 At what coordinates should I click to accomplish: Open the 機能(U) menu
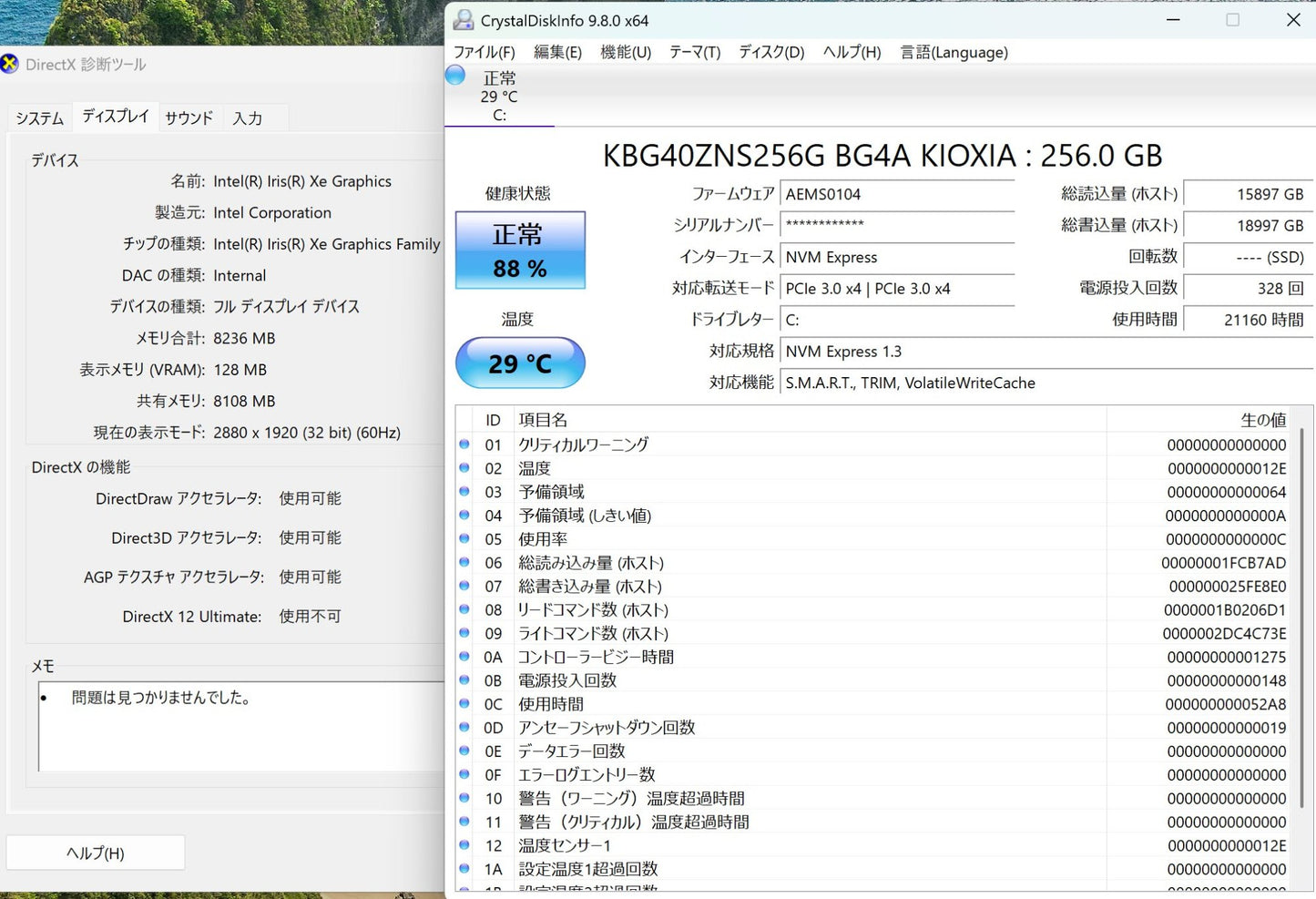[x=626, y=52]
